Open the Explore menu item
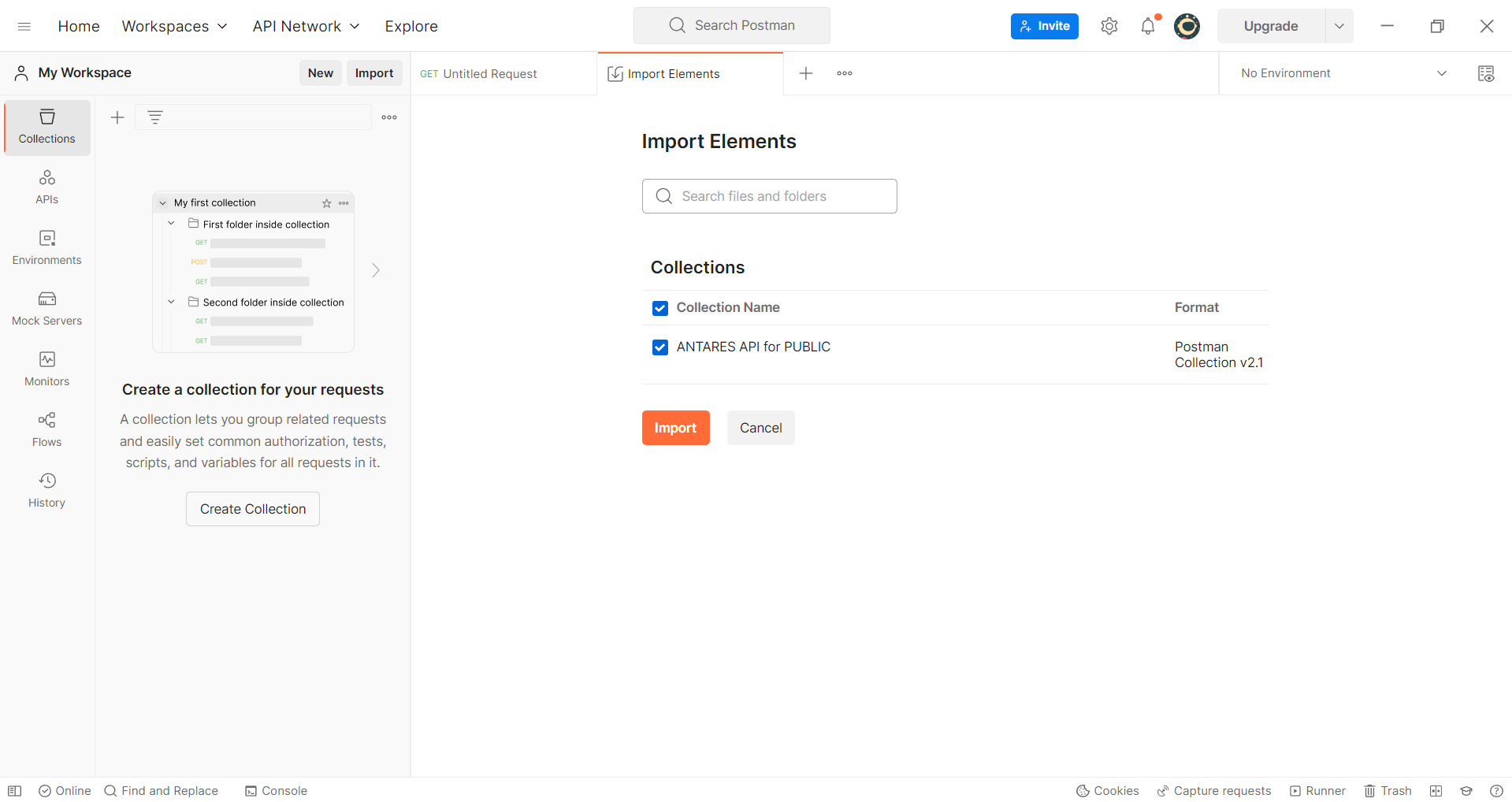The image size is (1512, 802). (411, 26)
